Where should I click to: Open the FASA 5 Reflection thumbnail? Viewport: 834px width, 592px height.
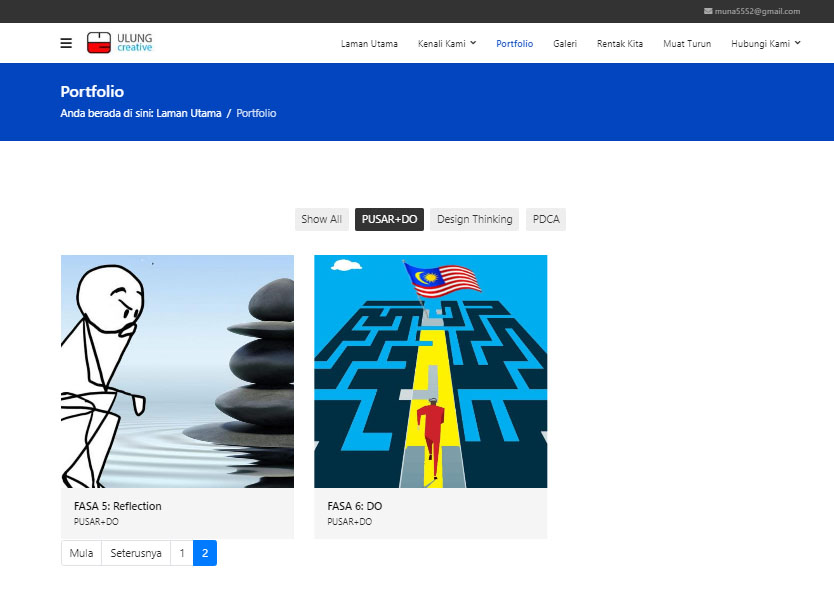tap(177, 371)
